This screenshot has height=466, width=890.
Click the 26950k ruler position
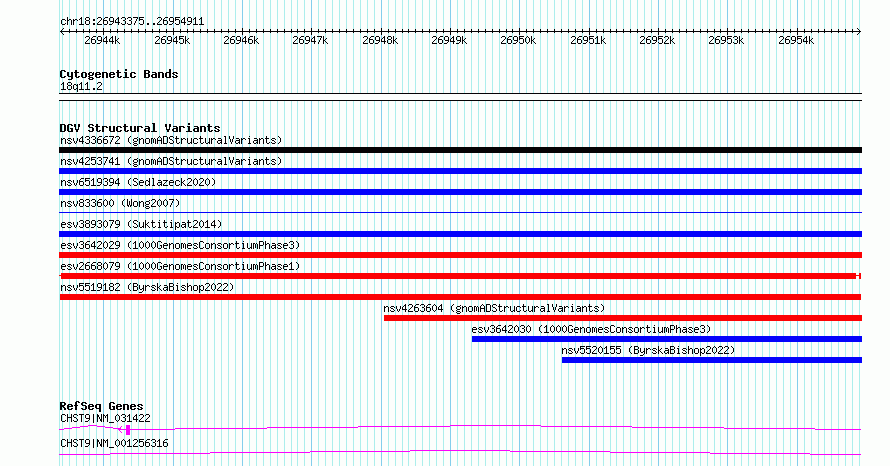518,40
